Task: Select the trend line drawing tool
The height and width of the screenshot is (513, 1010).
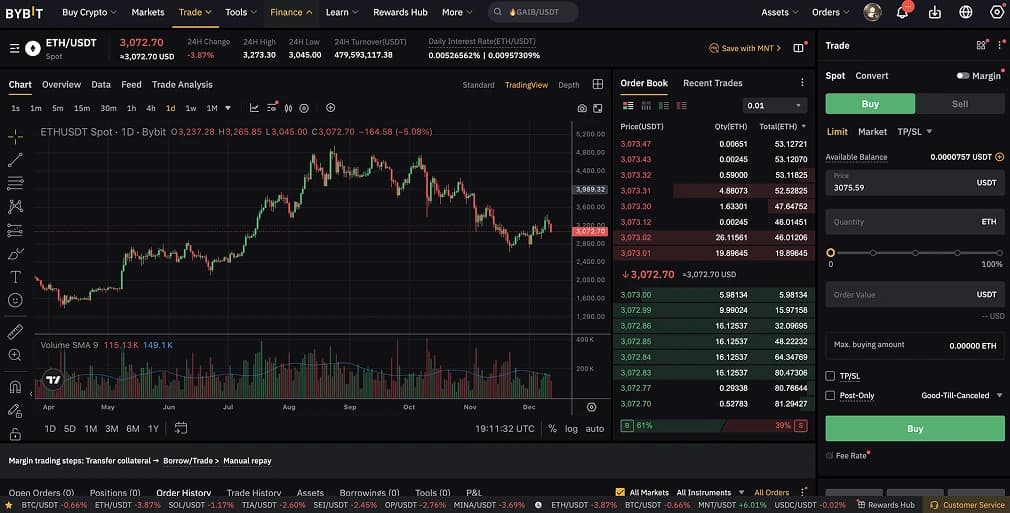Action: pyautogui.click(x=15, y=160)
